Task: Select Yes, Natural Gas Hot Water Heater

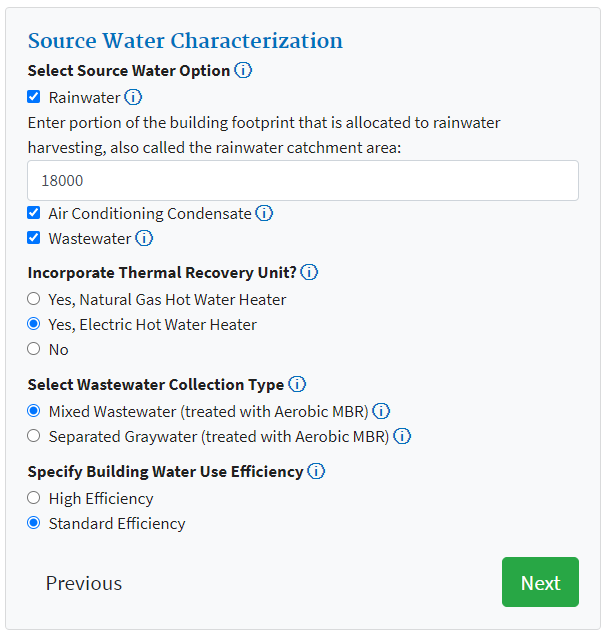Action: [x=34, y=299]
